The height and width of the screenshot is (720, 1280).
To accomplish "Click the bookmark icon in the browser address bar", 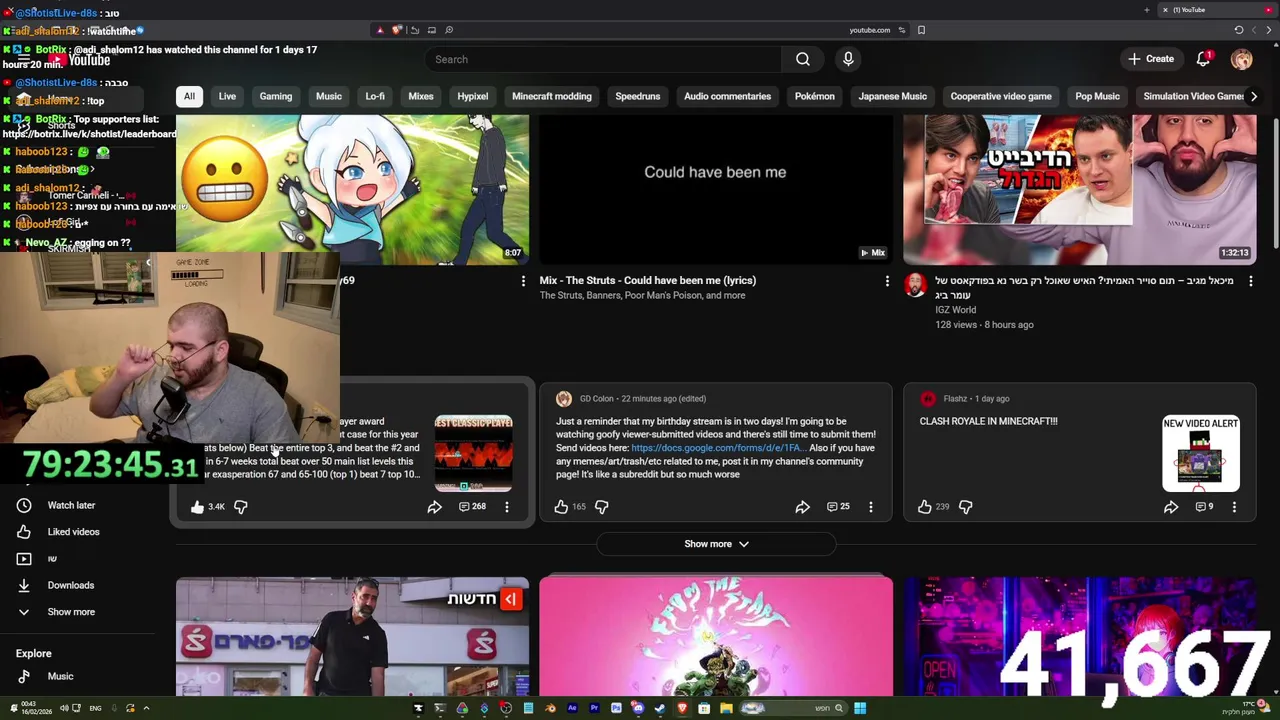I will 921,30.
